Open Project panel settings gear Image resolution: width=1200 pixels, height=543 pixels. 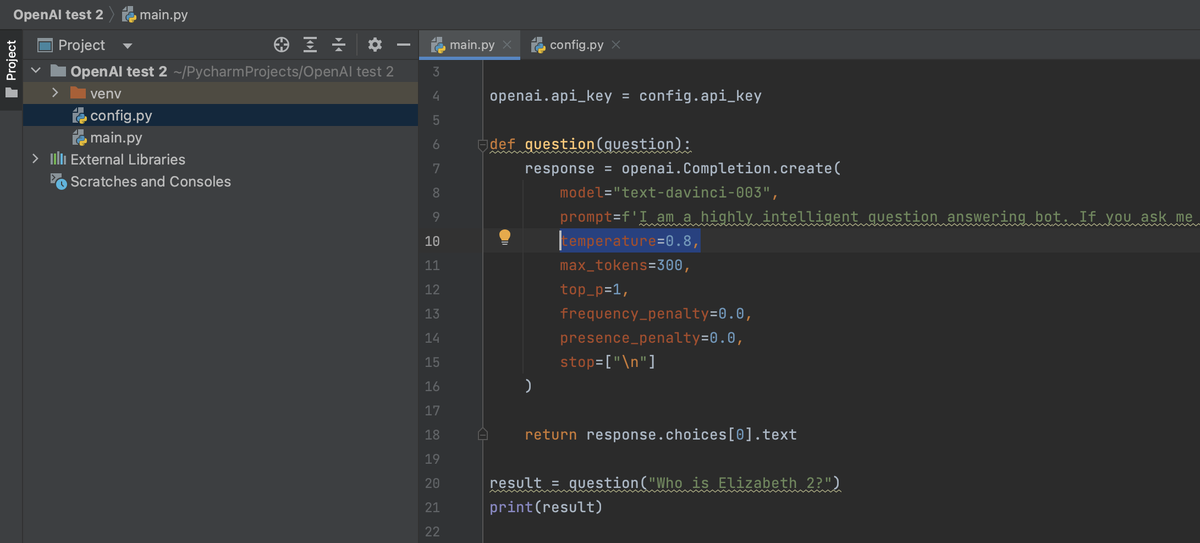click(x=375, y=45)
